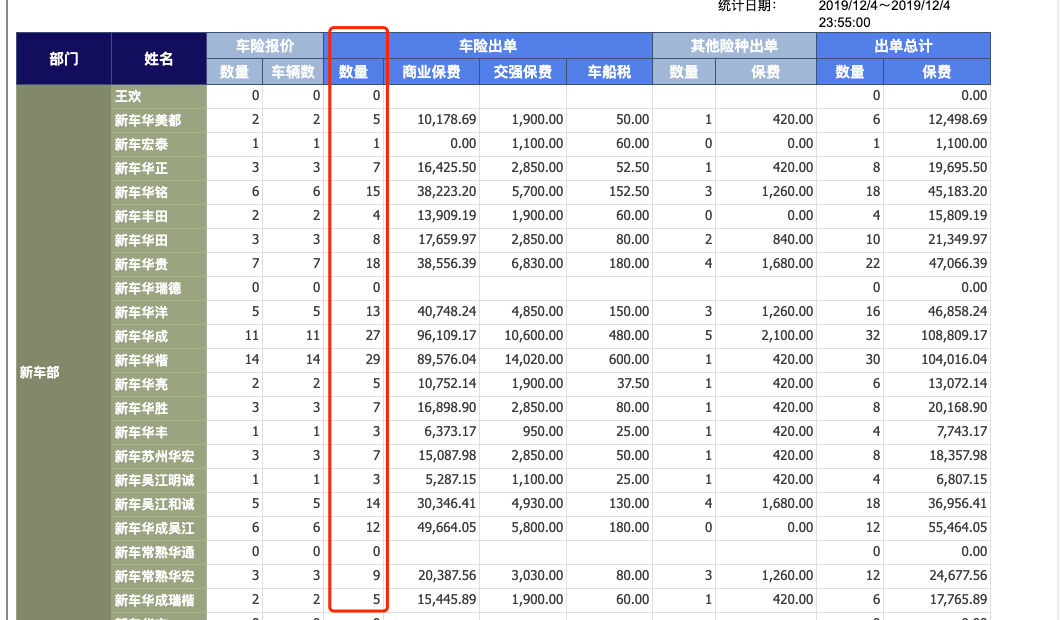Image resolution: width=1060 pixels, height=620 pixels.
Task: Select the name cell 新车常熟华宏
Action: [159, 576]
